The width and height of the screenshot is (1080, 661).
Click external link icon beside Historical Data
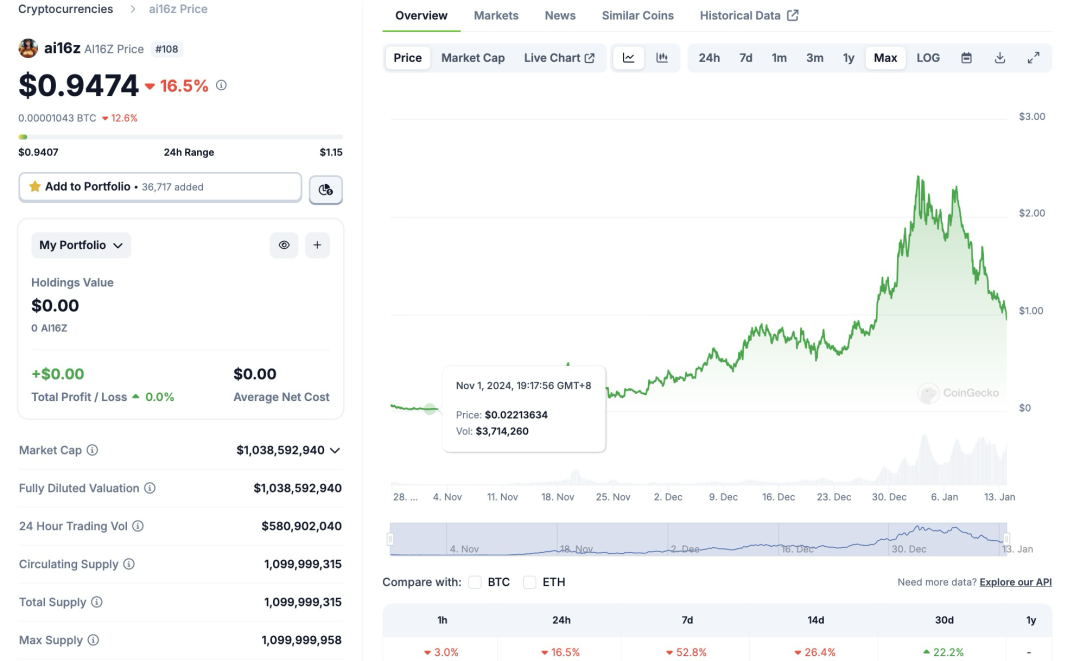(x=793, y=15)
